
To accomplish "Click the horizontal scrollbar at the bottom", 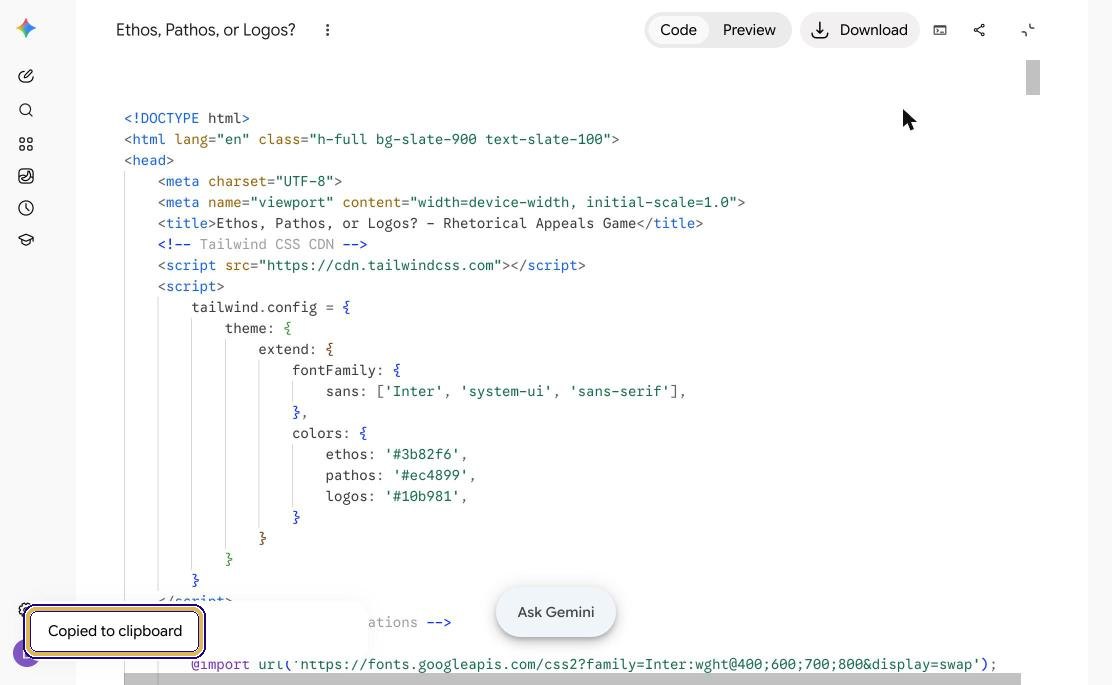I will [572, 679].
